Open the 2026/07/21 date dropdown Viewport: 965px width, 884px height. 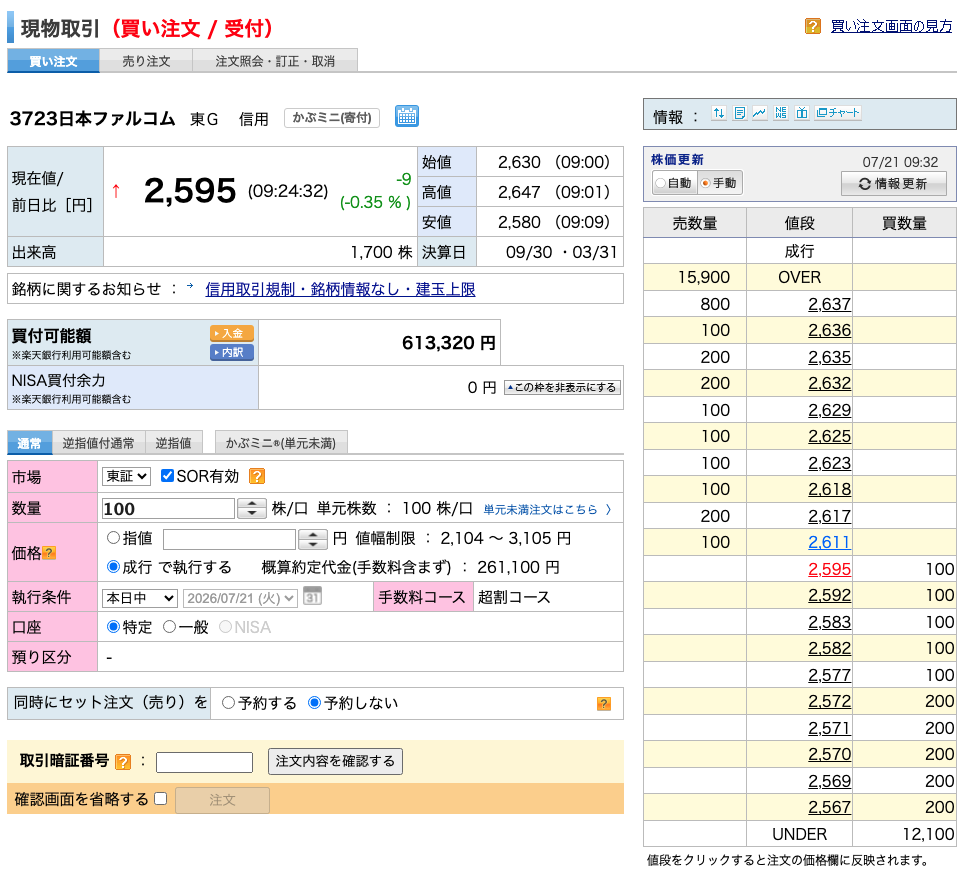click(x=241, y=598)
